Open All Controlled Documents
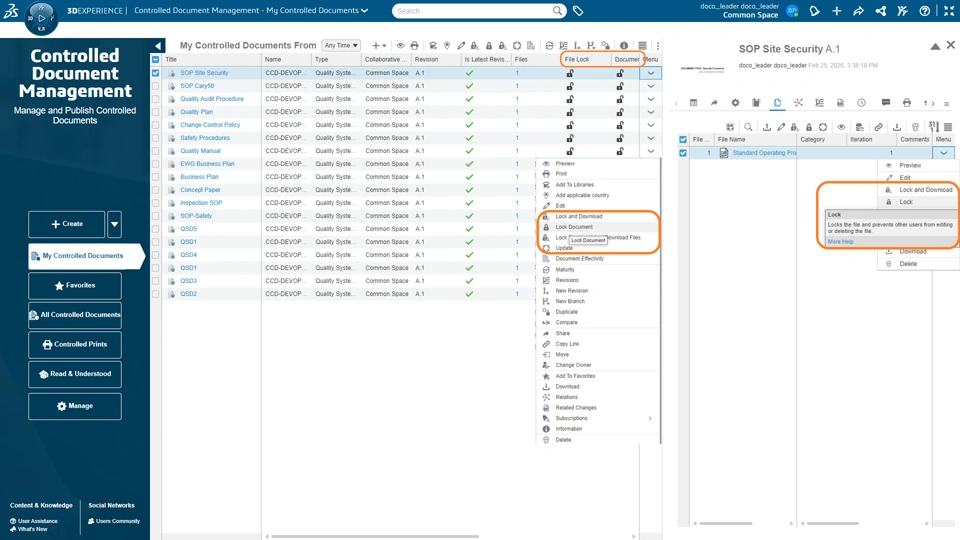Screen dimensions: 960x540 pos(75,315)
